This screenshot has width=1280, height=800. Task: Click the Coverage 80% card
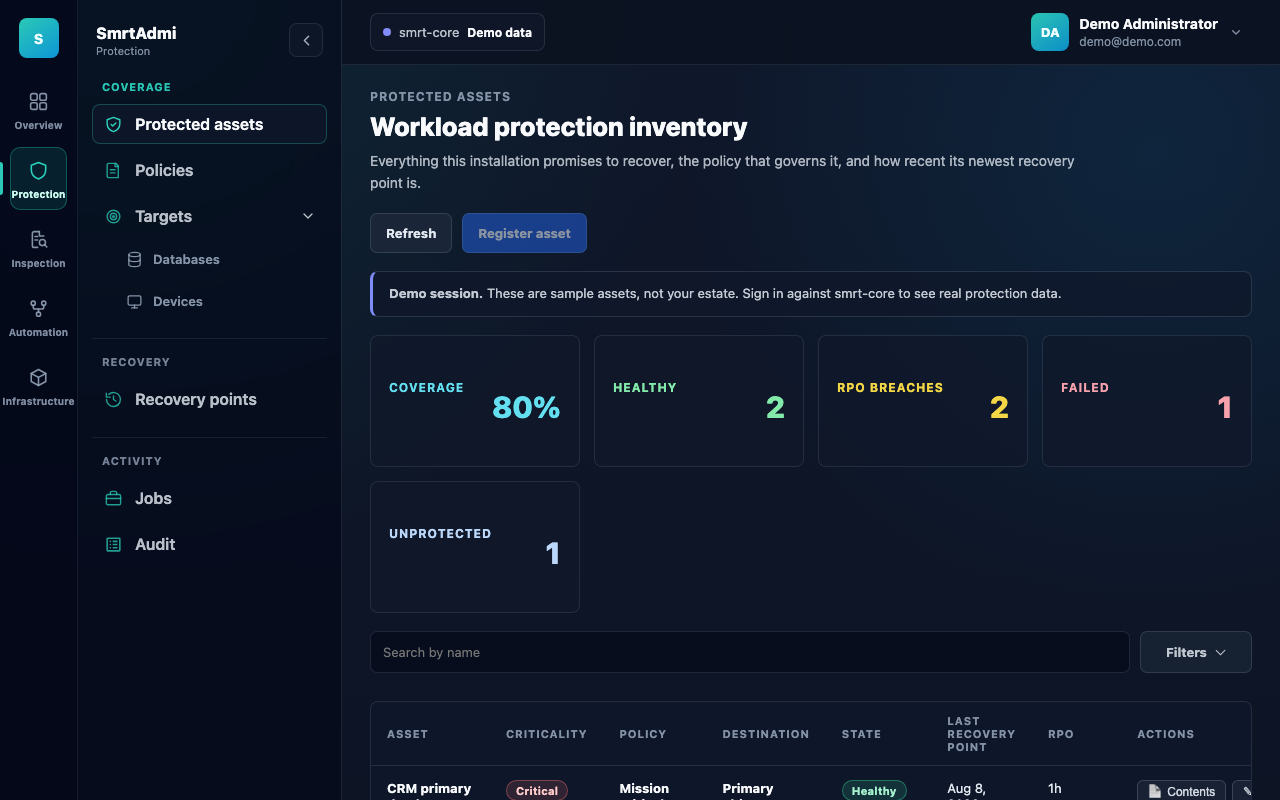[475, 401]
